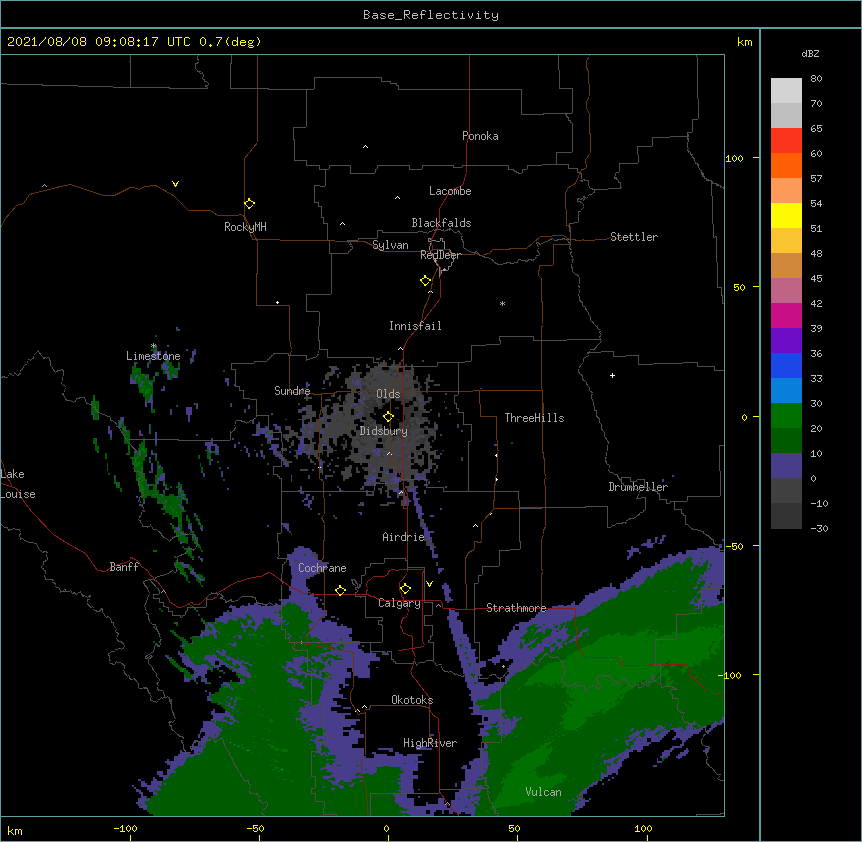
Task: Click the Didsbury town label
Action: click(x=384, y=431)
